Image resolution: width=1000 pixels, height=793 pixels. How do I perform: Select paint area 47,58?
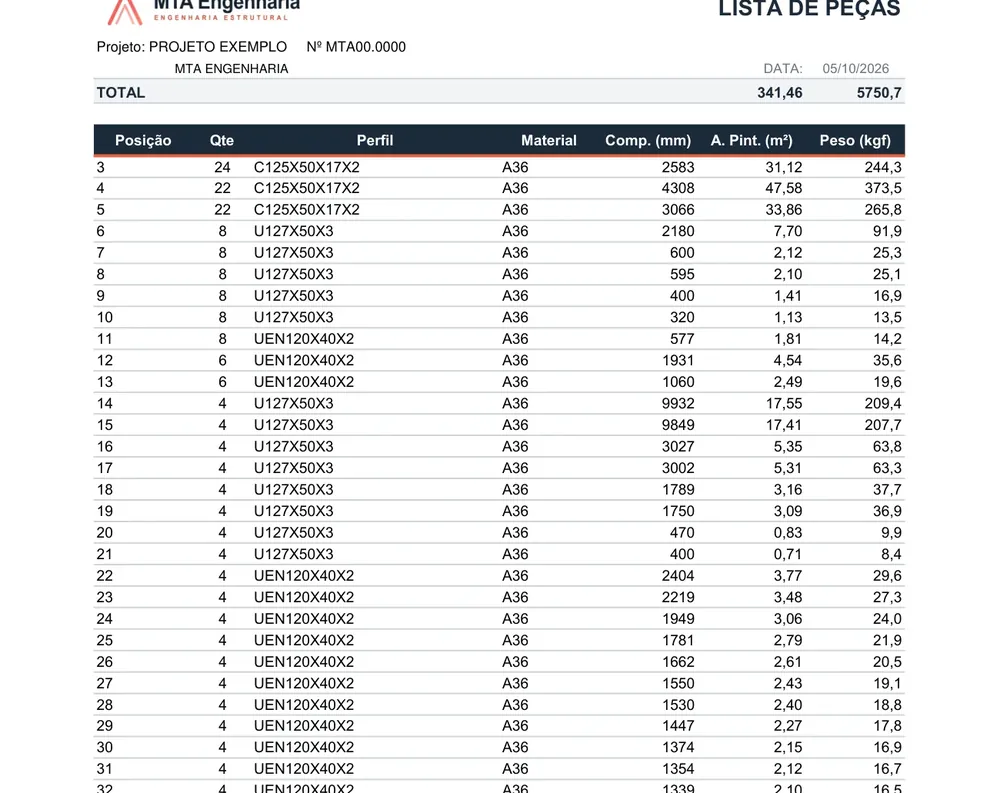pyautogui.click(x=784, y=189)
